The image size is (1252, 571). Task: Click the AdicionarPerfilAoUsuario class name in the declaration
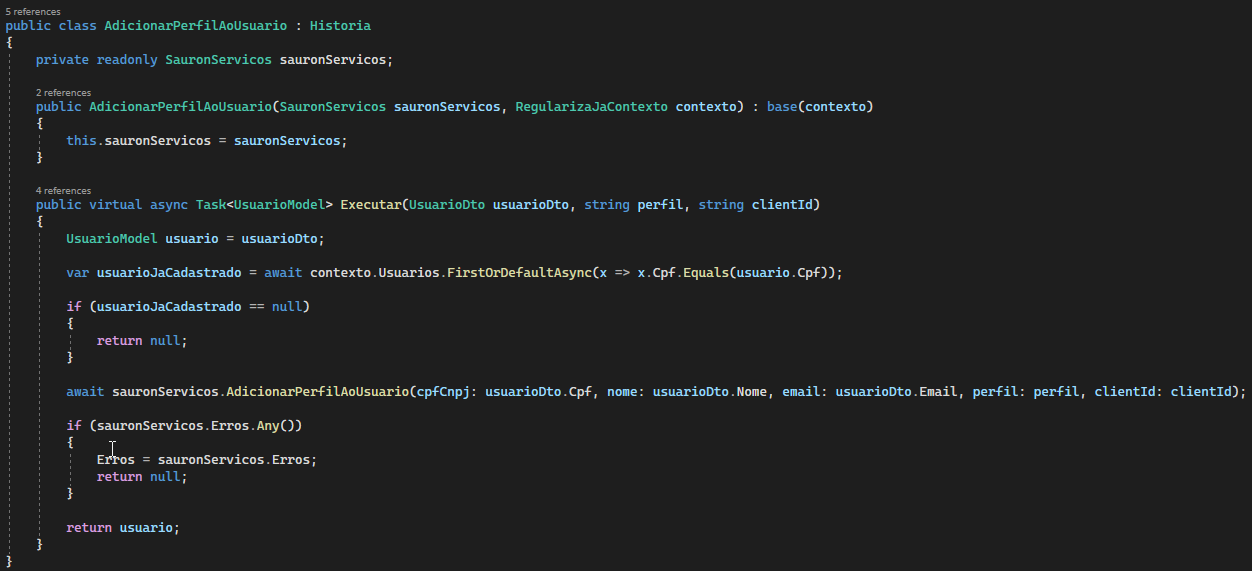[195, 26]
